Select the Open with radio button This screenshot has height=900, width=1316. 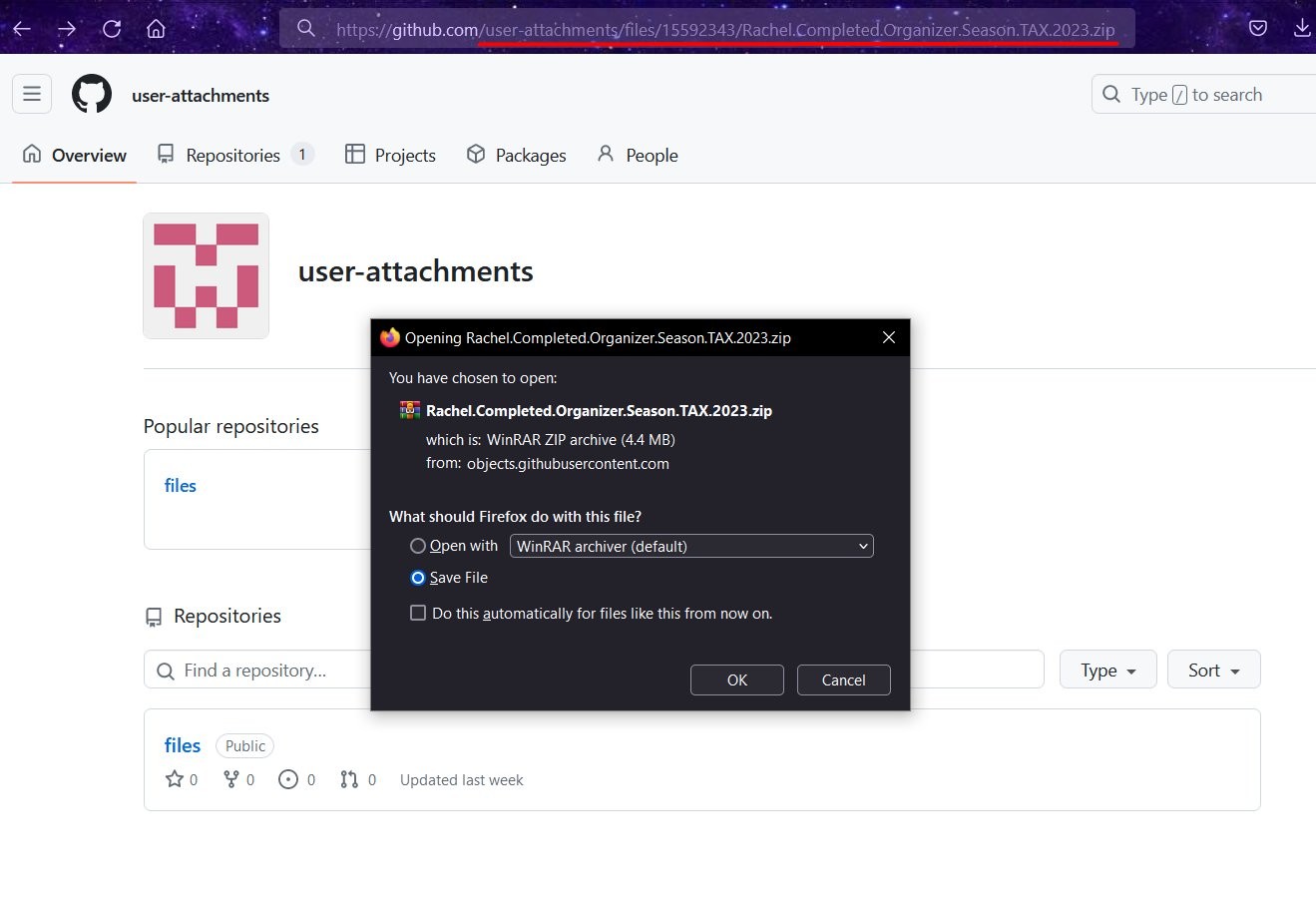418,546
